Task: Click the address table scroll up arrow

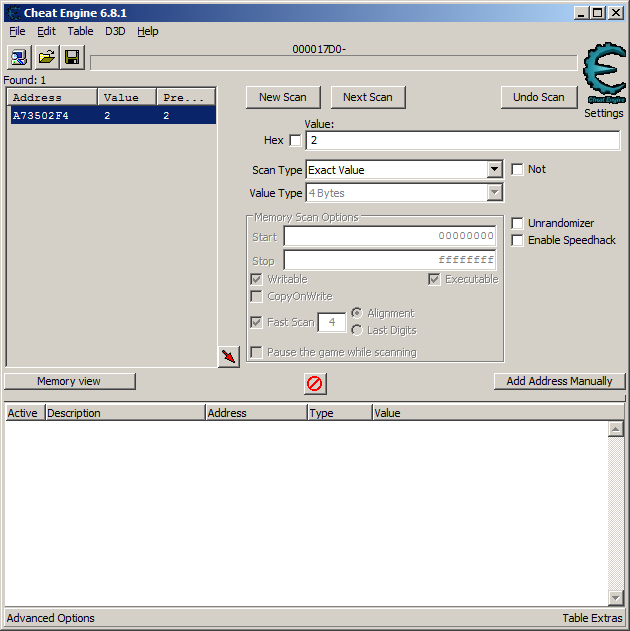Action: click(616, 429)
